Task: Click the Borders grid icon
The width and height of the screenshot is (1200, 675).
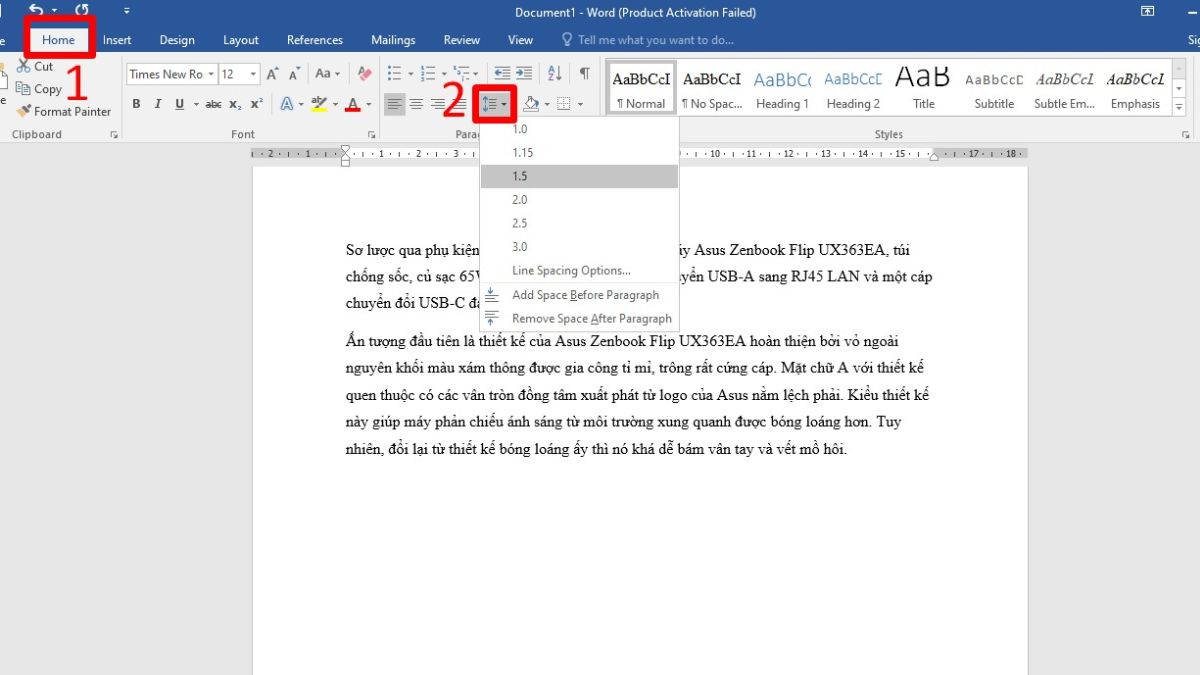Action: [564, 104]
